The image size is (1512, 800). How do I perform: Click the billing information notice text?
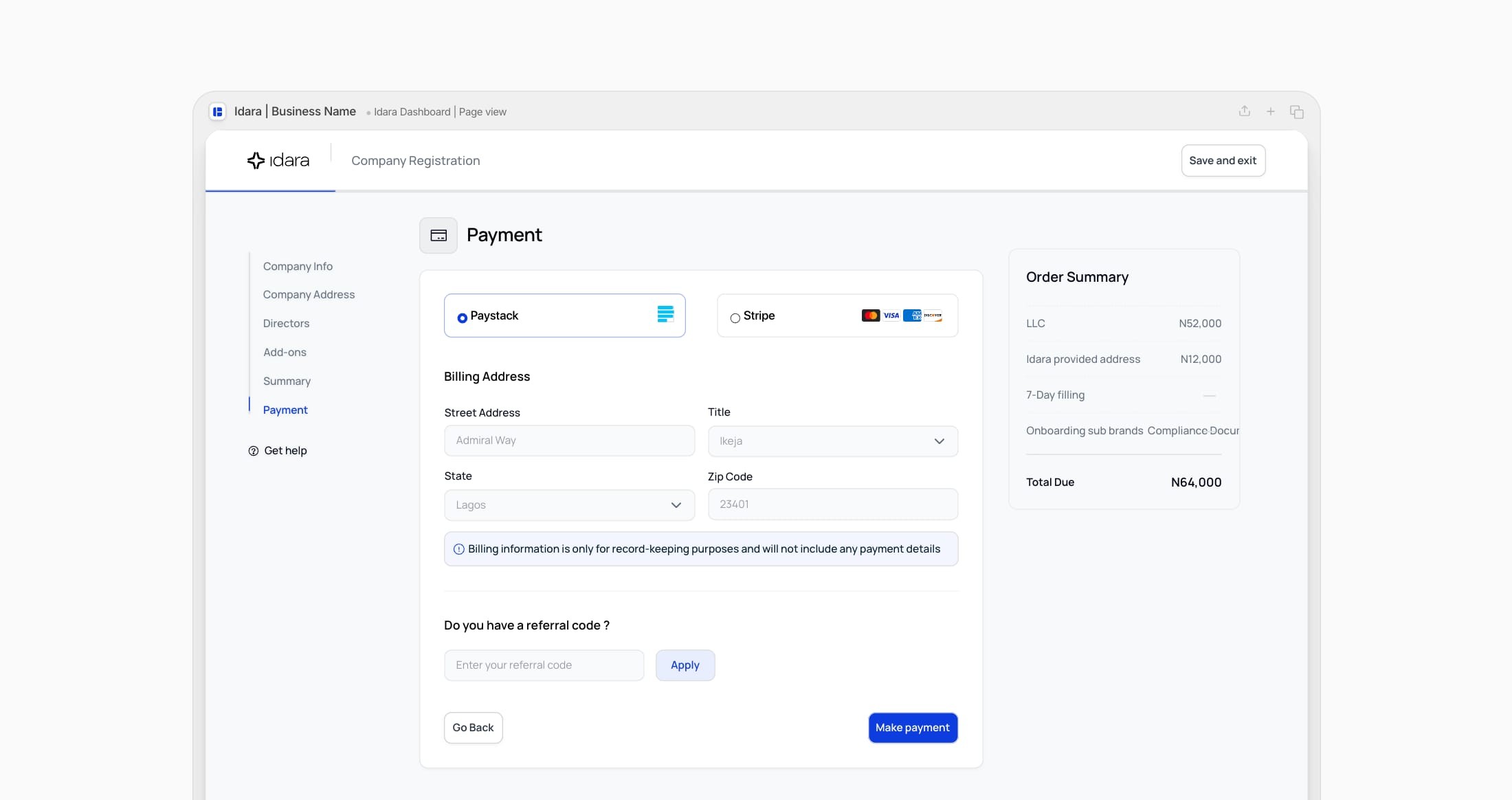click(704, 549)
